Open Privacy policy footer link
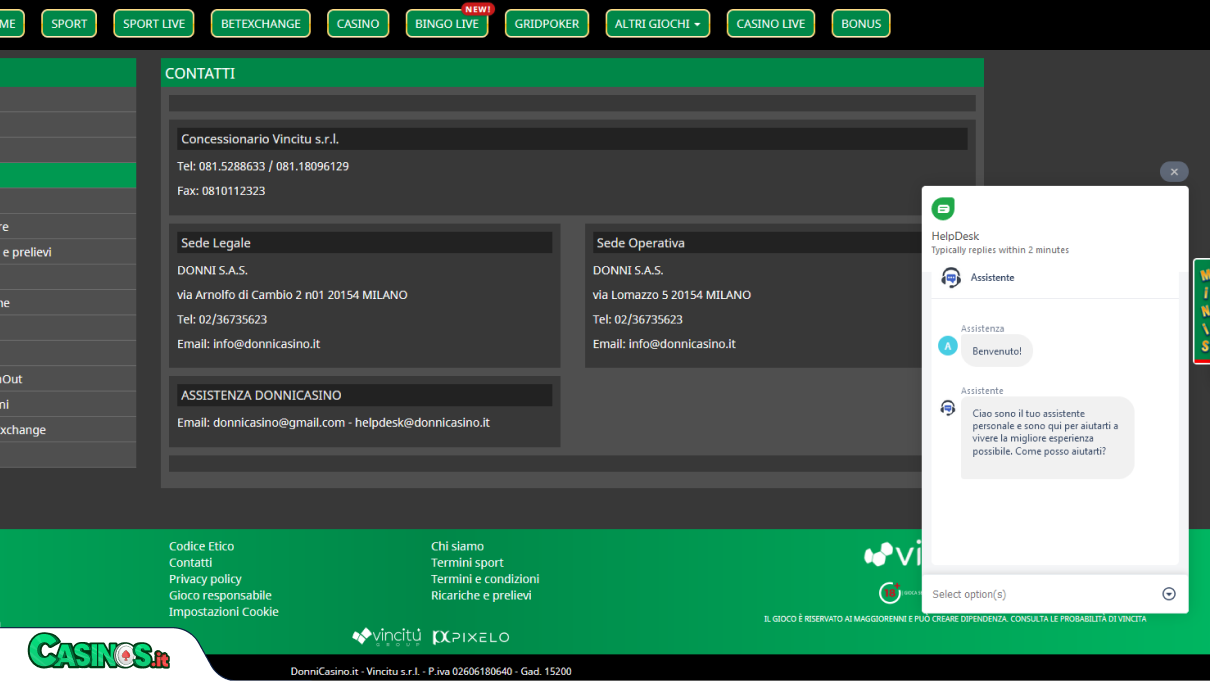Screen dimensions: 1210x681 pyautogui.click(x=205, y=579)
